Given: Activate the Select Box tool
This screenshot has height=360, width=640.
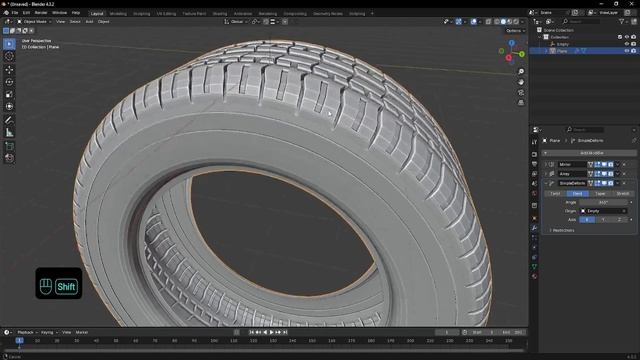Looking at the screenshot, I should (9, 44).
